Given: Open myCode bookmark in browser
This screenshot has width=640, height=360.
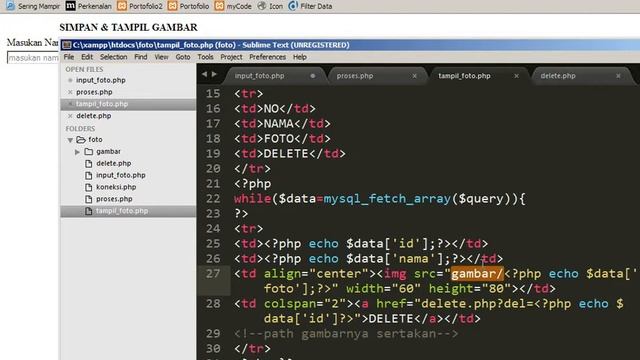Looking at the screenshot, I should coord(233,6).
